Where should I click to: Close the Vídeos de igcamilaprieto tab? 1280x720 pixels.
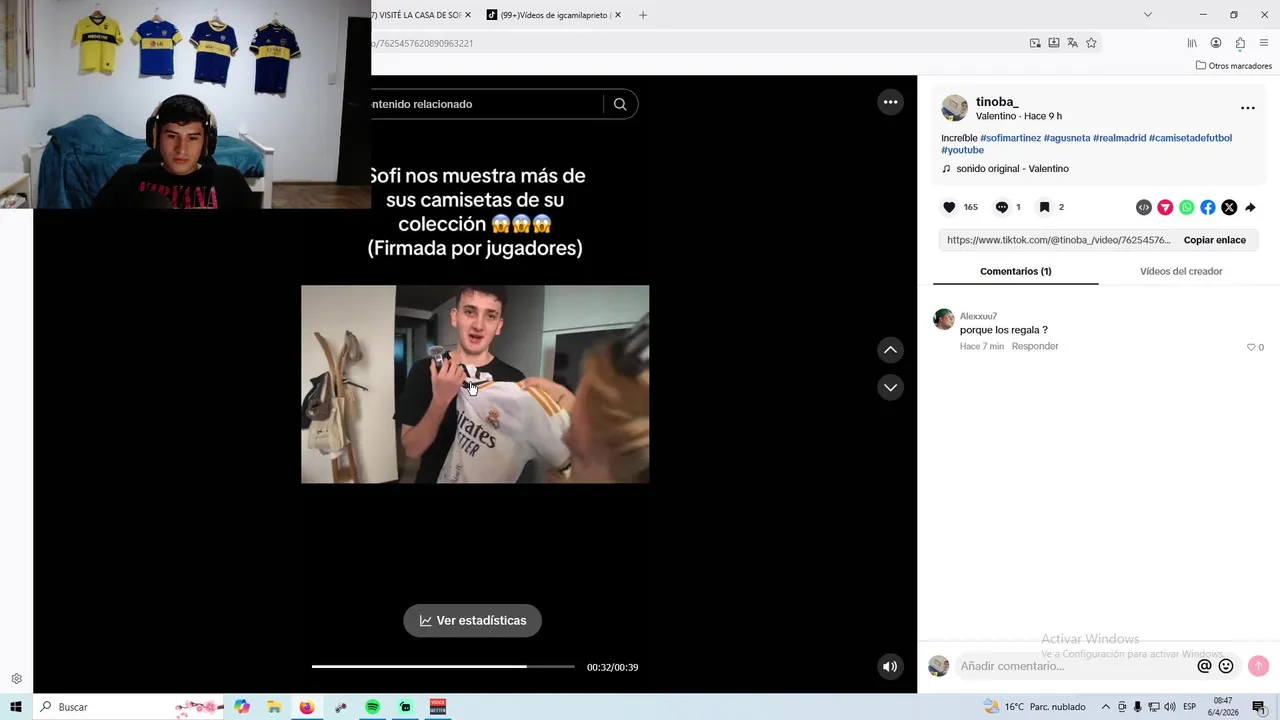(618, 15)
